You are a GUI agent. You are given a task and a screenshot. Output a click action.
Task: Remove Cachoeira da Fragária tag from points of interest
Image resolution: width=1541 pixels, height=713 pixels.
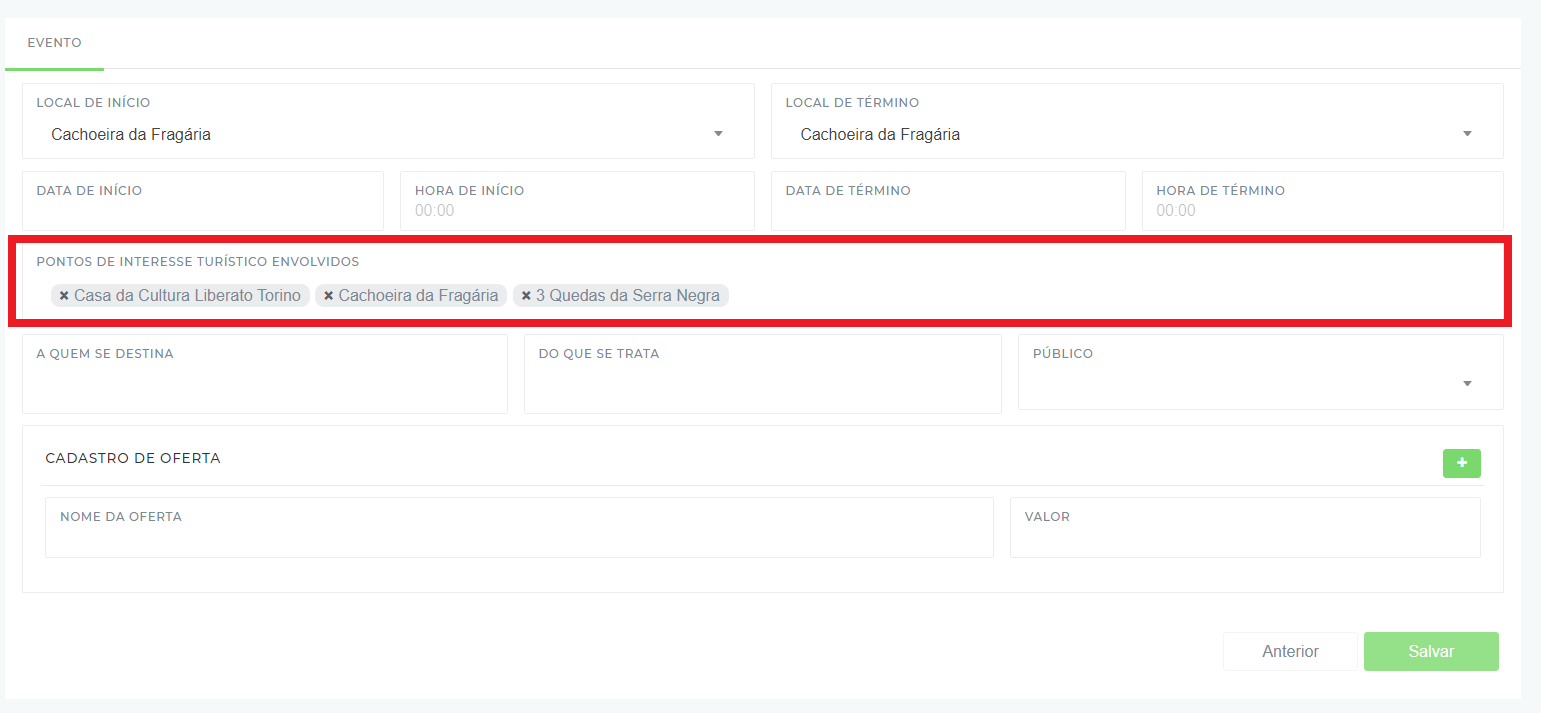(x=328, y=296)
